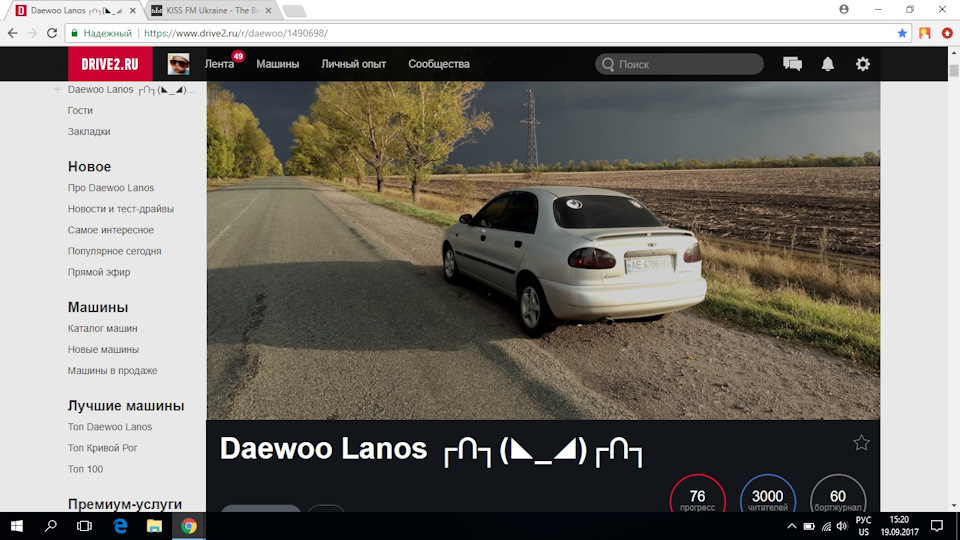
Task: Open Лента feed menu item
Action: (219, 64)
